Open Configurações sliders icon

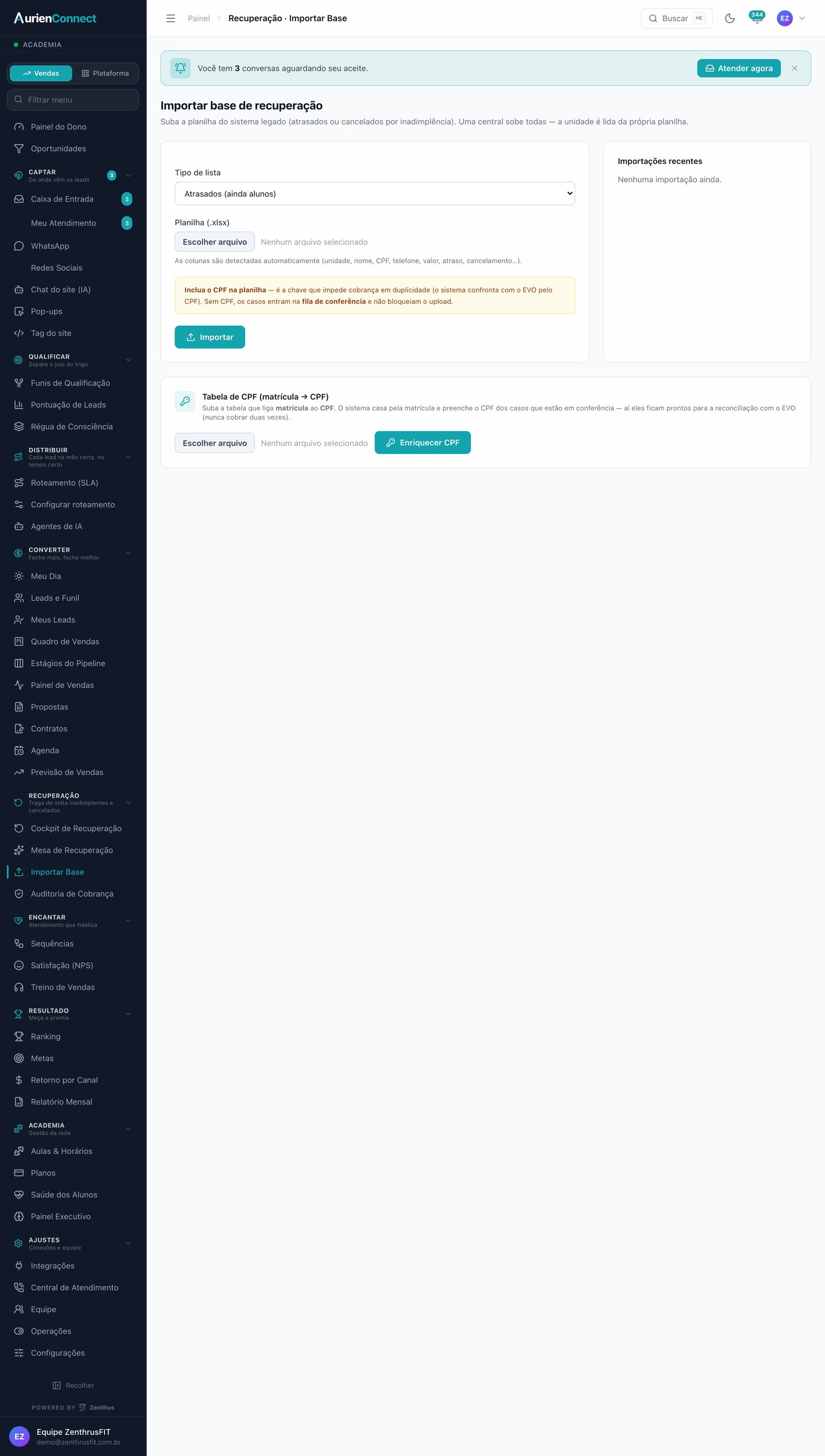pyautogui.click(x=19, y=1353)
